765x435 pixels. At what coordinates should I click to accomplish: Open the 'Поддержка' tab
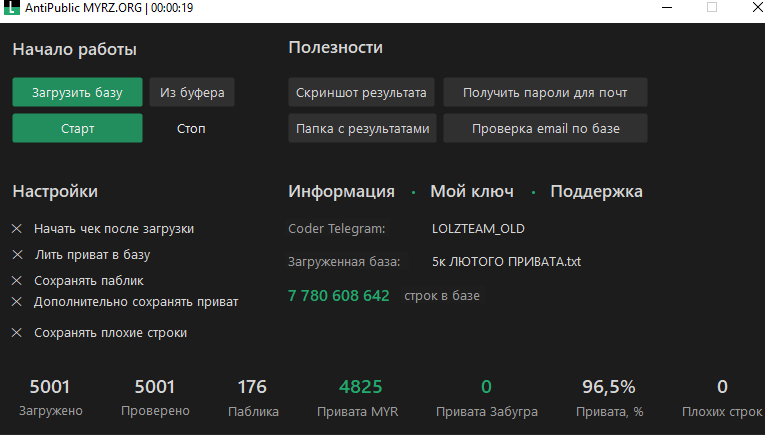point(596,191)
